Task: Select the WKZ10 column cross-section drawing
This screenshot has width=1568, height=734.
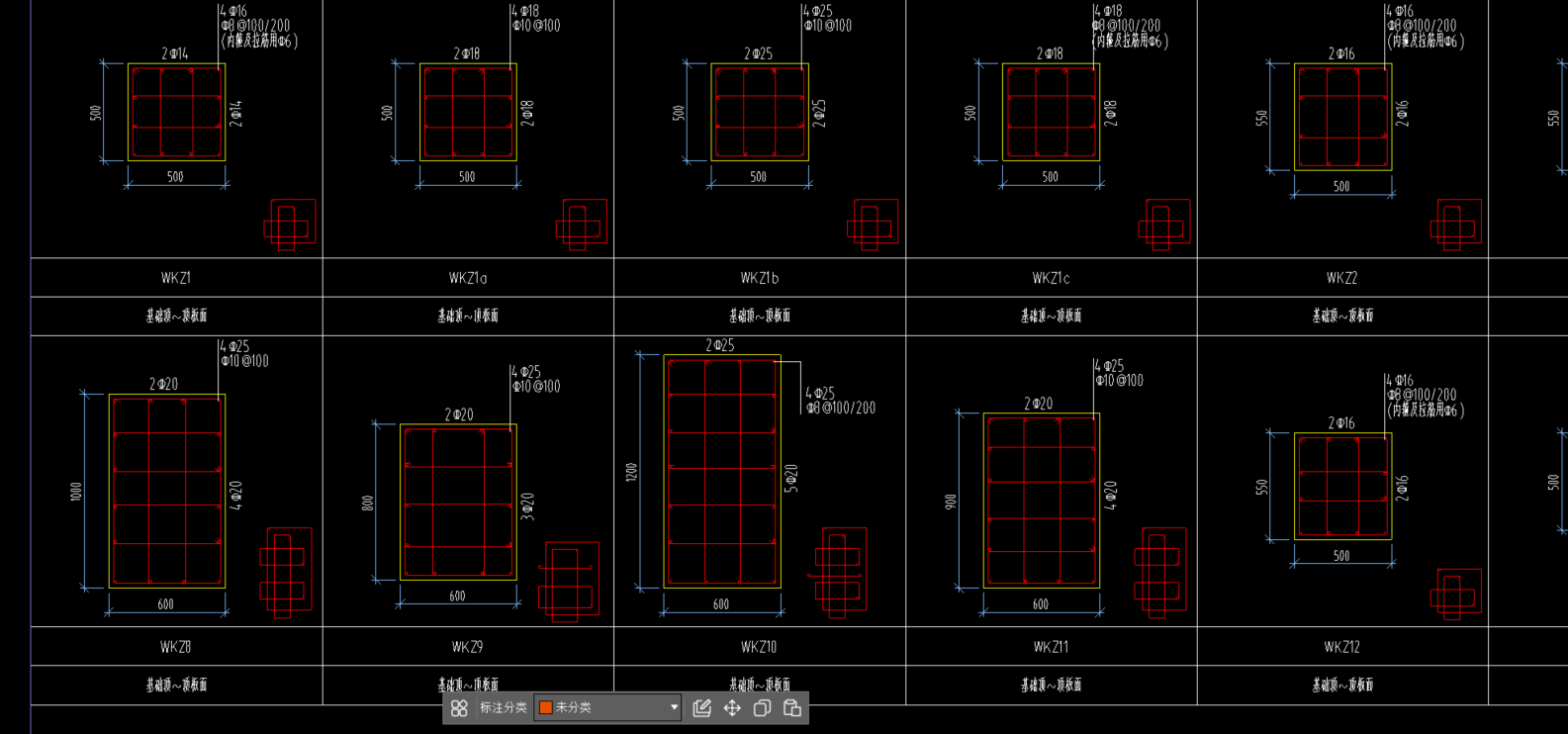Action: (x=722, y=472)
